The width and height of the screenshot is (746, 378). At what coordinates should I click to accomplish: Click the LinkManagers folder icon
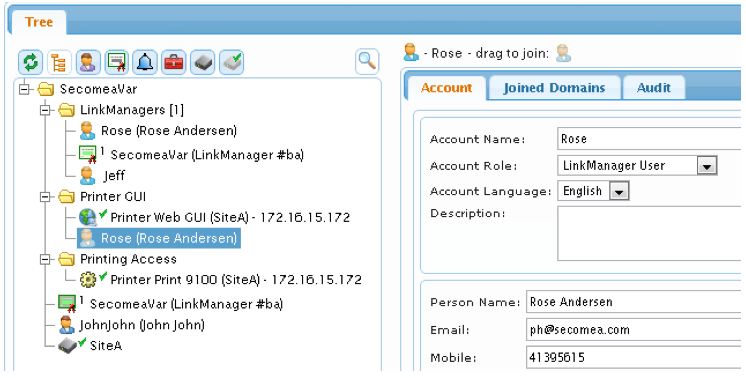[67, 110]
